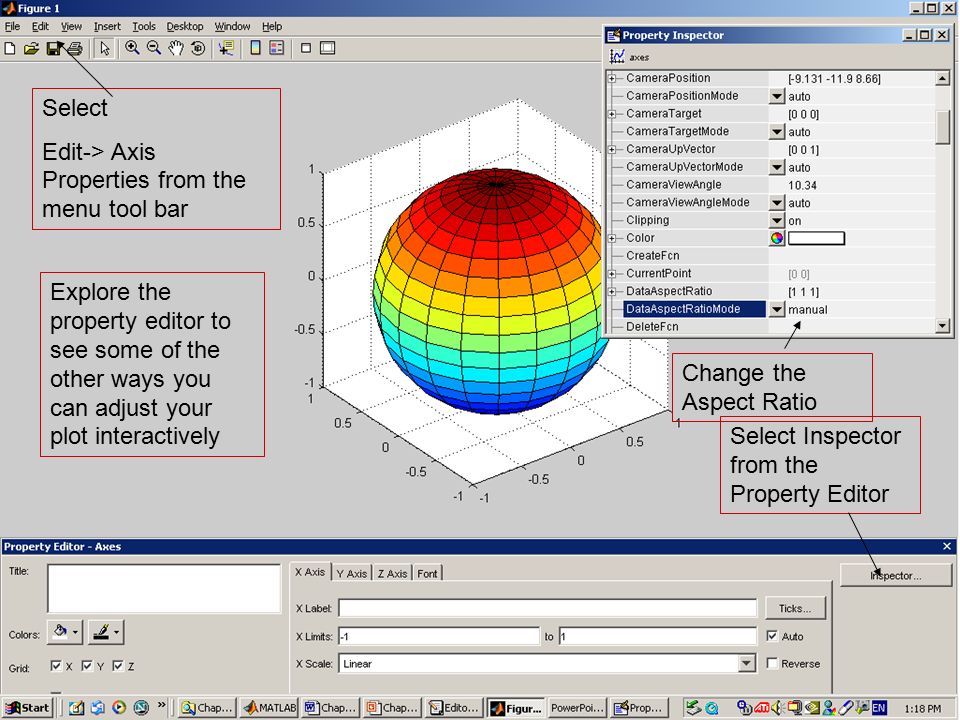Print the figure with the printer icon
The image size is (960, 720).
(75, 48)
